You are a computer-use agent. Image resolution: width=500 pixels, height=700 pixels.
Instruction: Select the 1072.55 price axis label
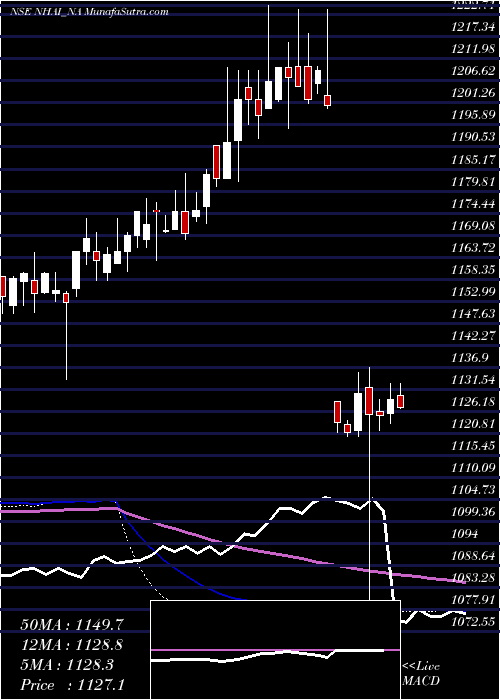tap(472, 623)
